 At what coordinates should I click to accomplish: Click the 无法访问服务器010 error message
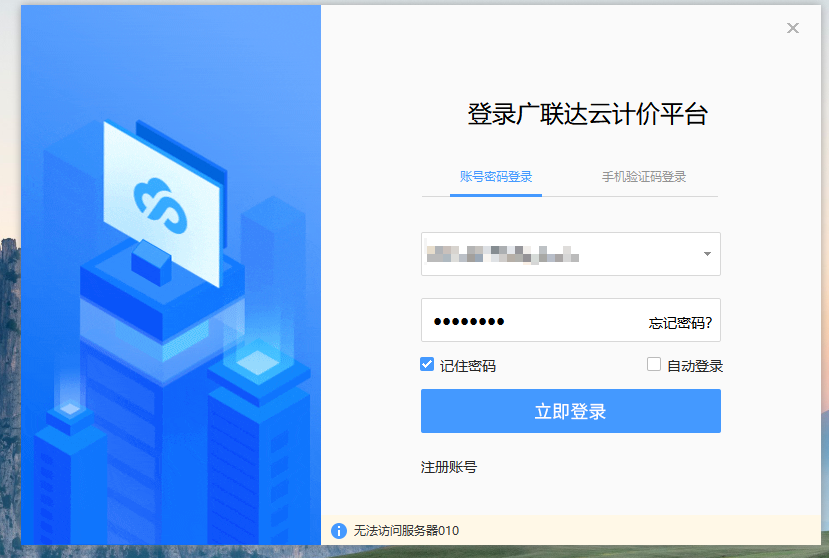tap(406, 530)
